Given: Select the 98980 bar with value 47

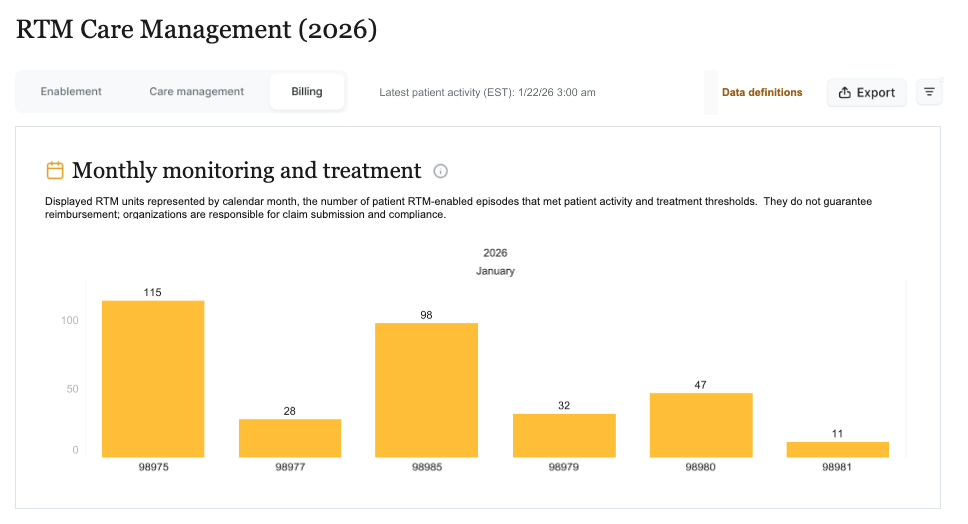Looking at the screenshot, I should click(x=701, y=425).
